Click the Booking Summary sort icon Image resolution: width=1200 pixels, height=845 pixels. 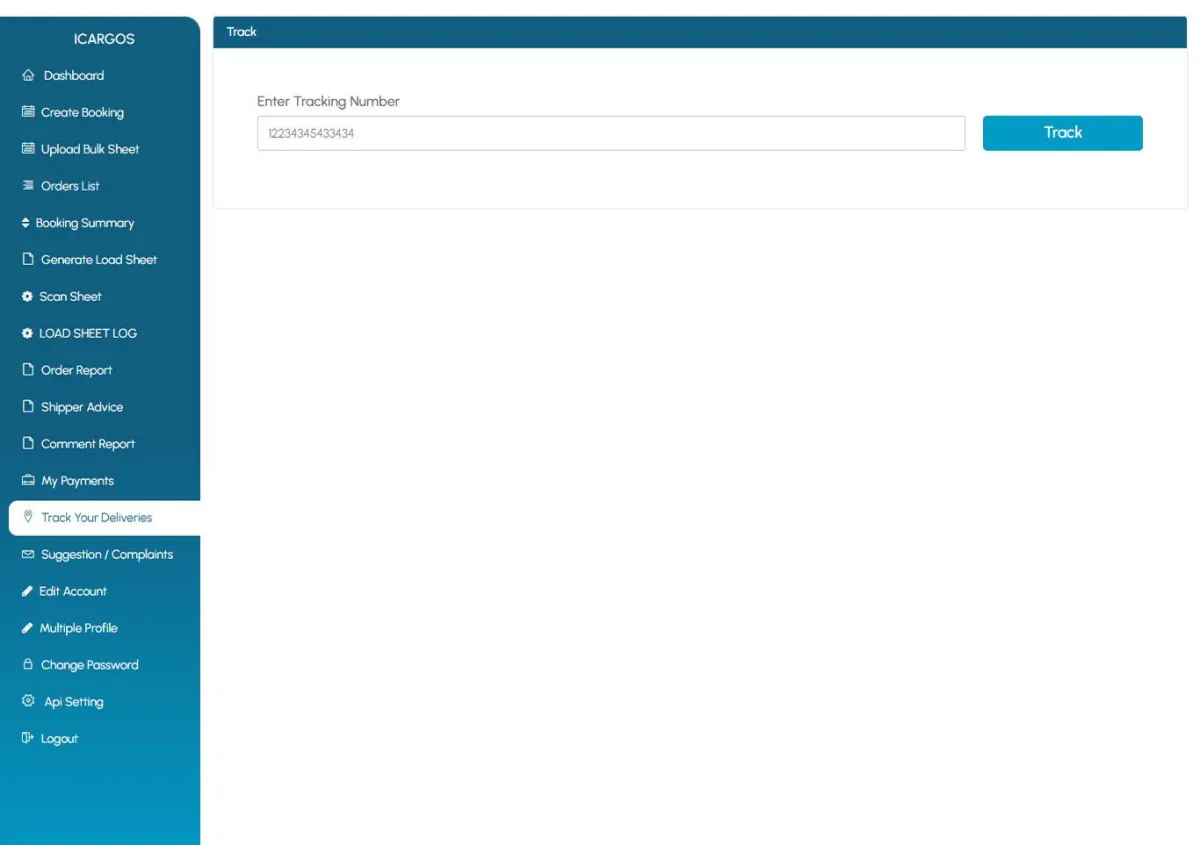(x=26, y=223)
